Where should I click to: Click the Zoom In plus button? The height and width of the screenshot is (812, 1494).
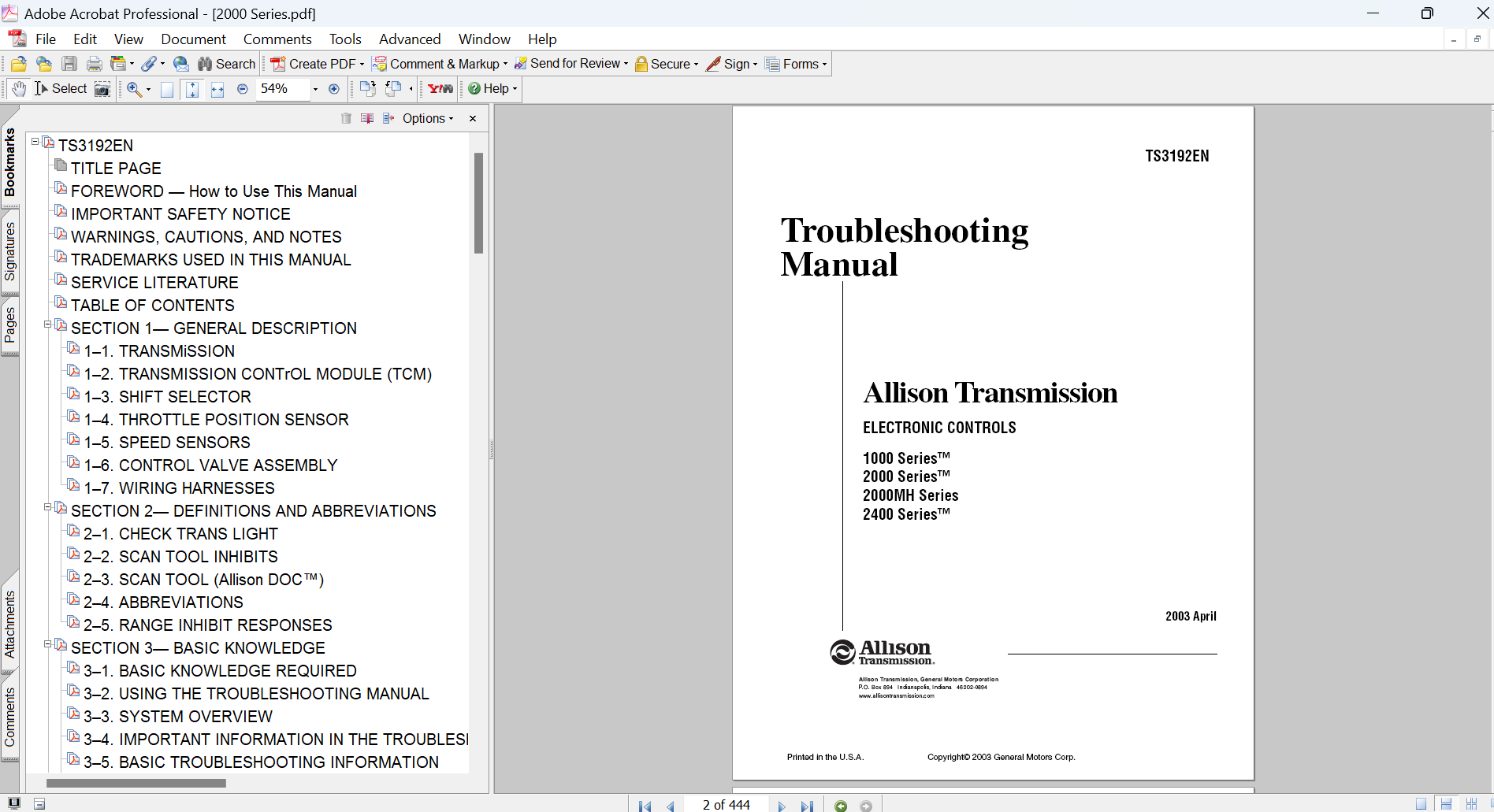tap(334, 89)
